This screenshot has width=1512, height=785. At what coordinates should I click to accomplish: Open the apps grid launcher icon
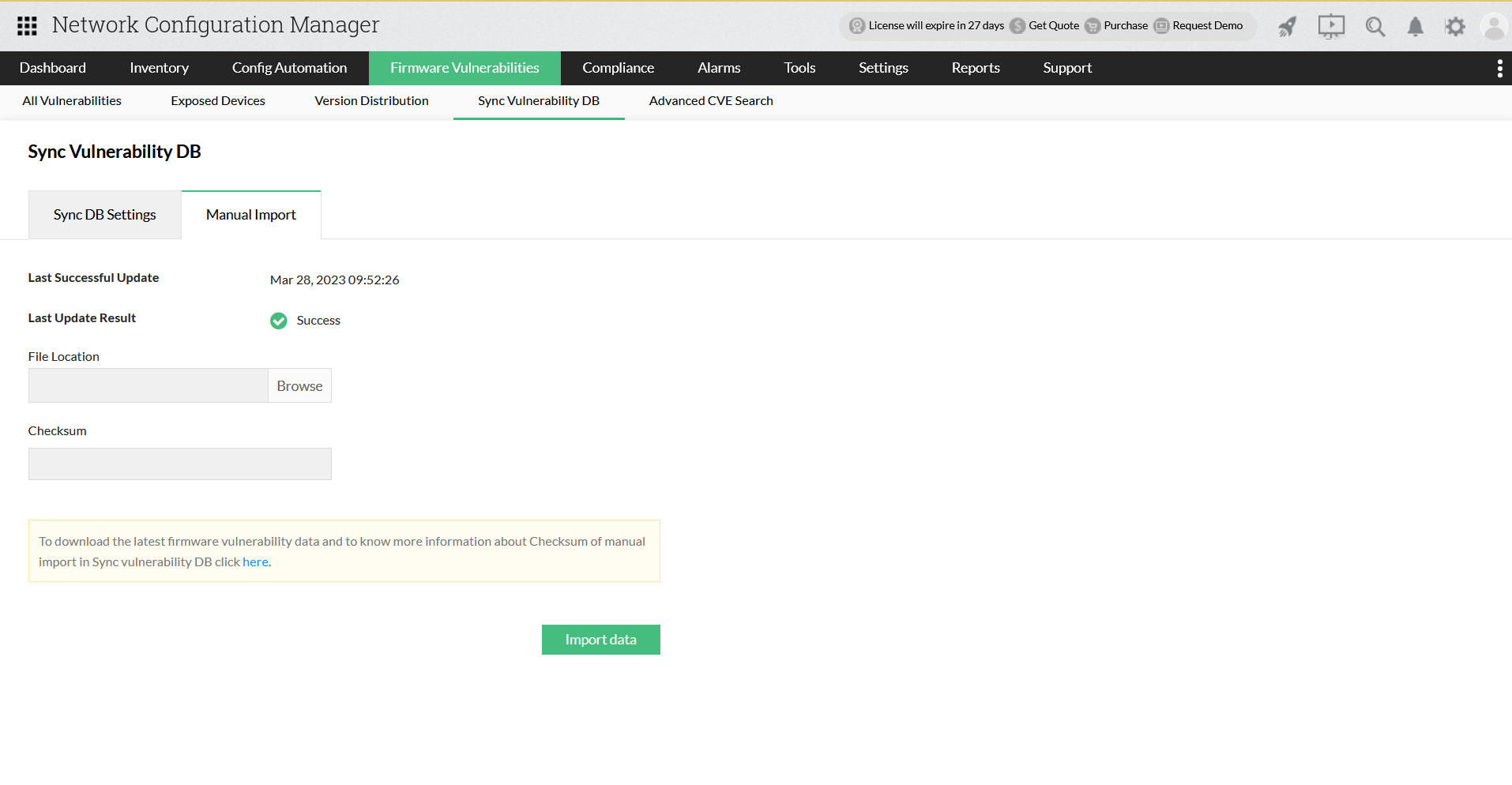(x=27, y=26)
